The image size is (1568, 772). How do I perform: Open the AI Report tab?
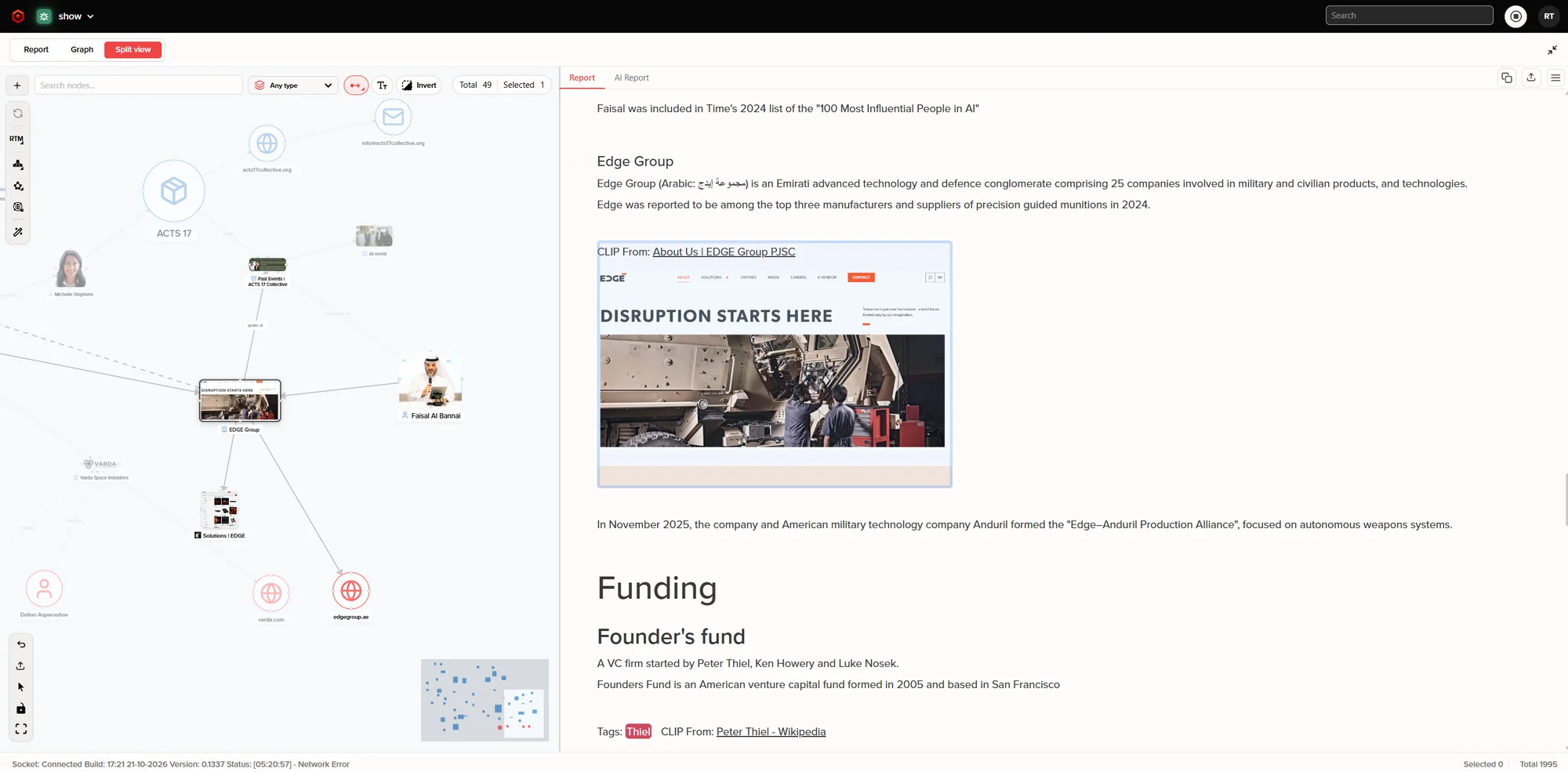(x=631, y=78)
